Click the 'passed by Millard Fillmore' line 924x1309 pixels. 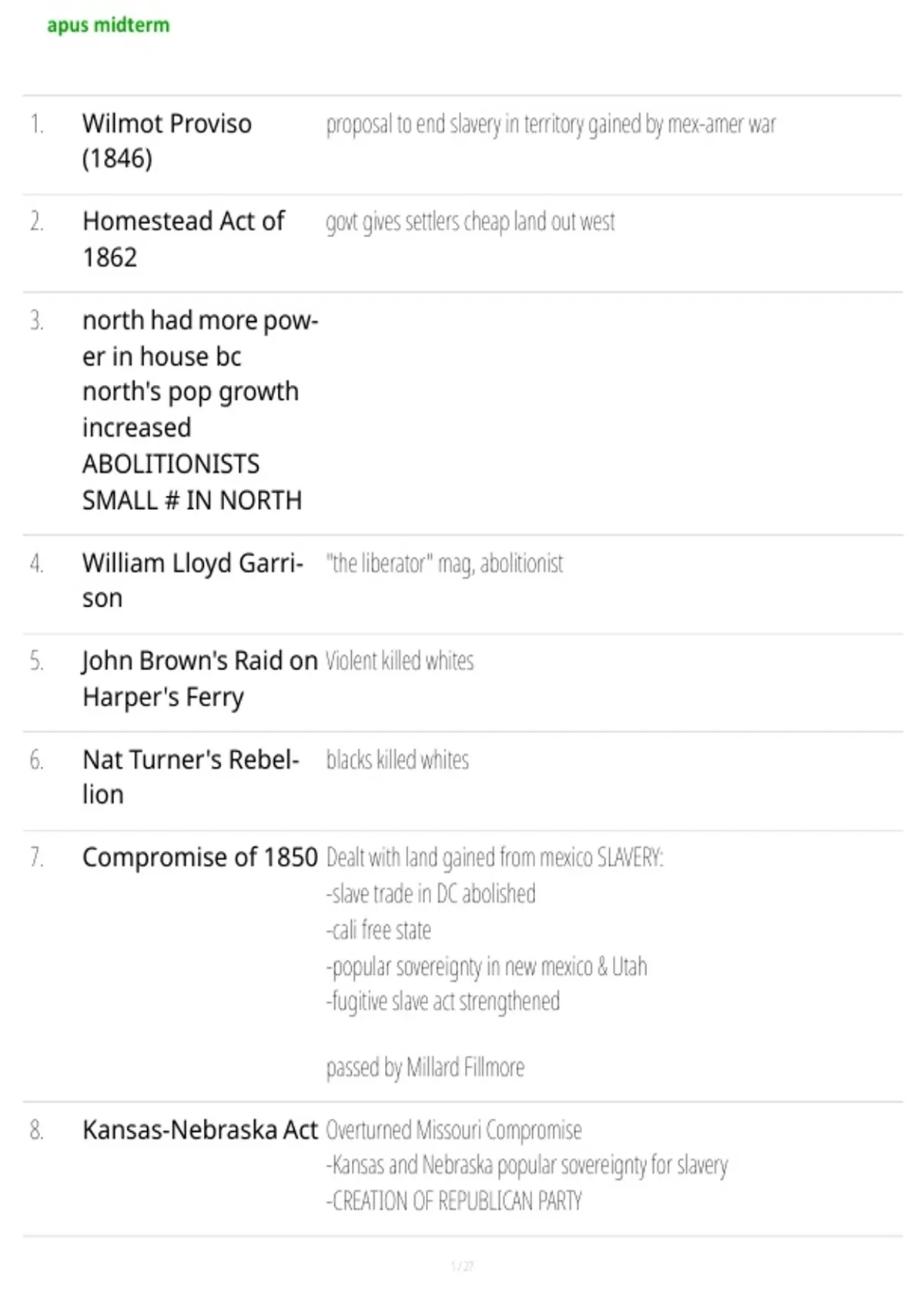pos(425,1068)
